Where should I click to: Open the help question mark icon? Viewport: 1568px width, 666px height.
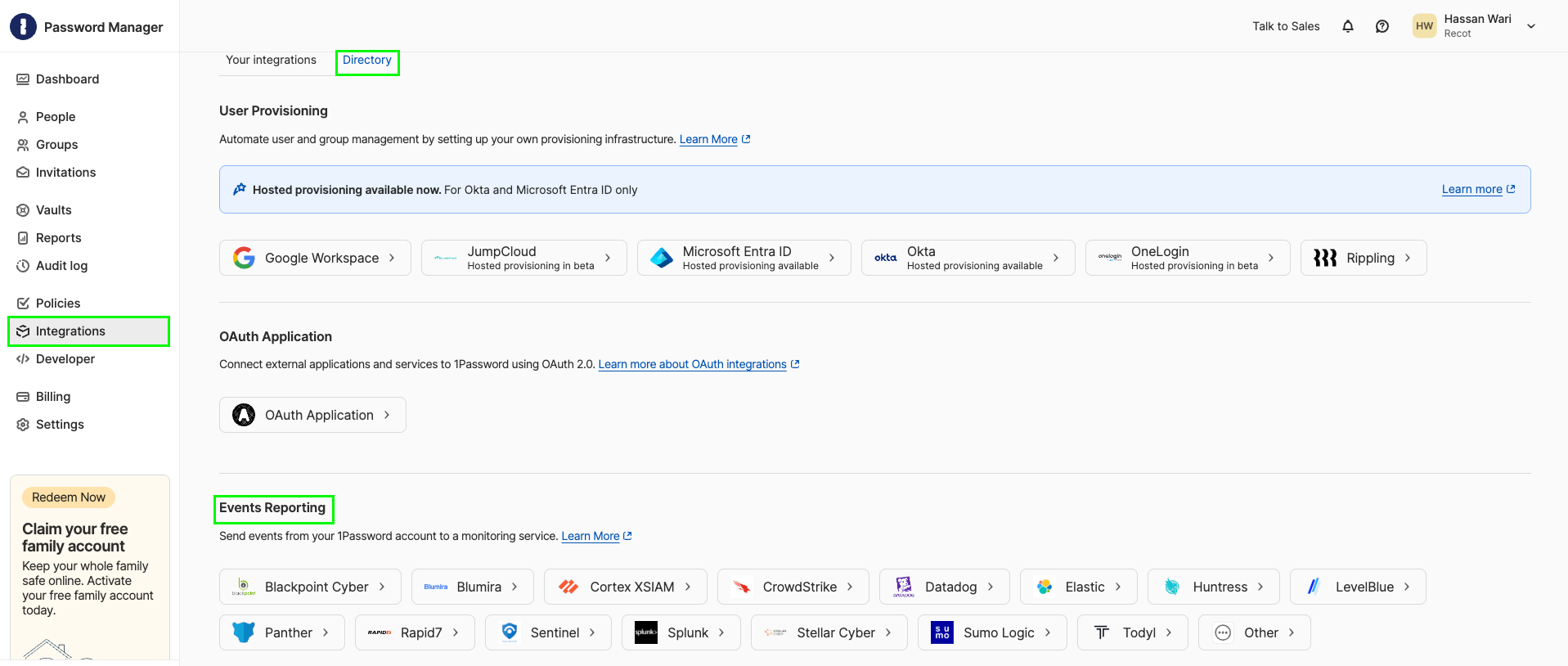(x=1382, y=26)
